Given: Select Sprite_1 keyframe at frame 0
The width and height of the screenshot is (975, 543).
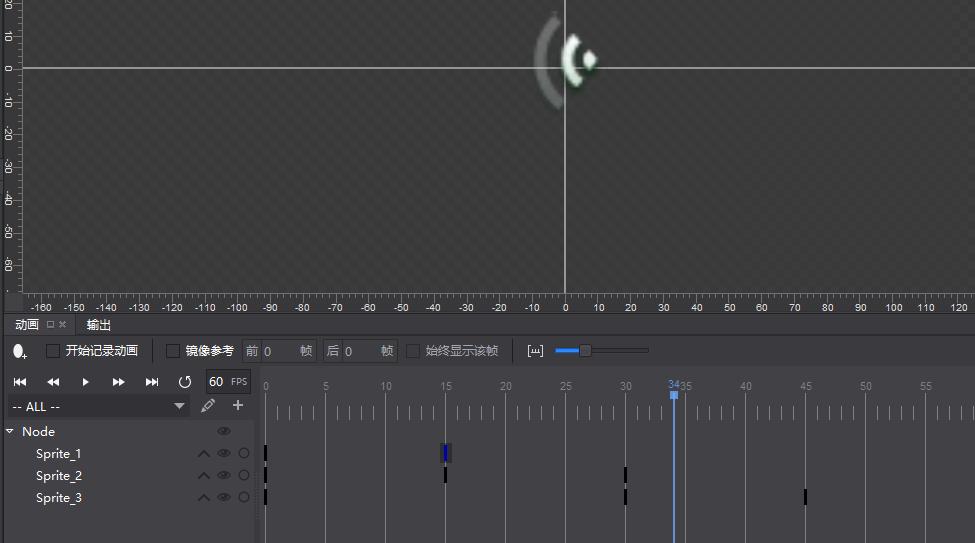Looking at the screenshot, I should (266, 453).
